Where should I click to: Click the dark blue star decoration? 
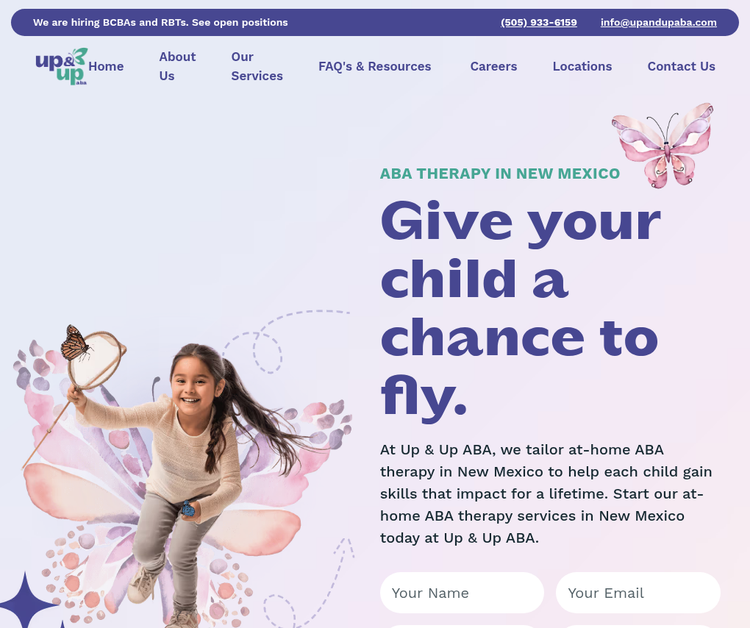pos(26,601)
